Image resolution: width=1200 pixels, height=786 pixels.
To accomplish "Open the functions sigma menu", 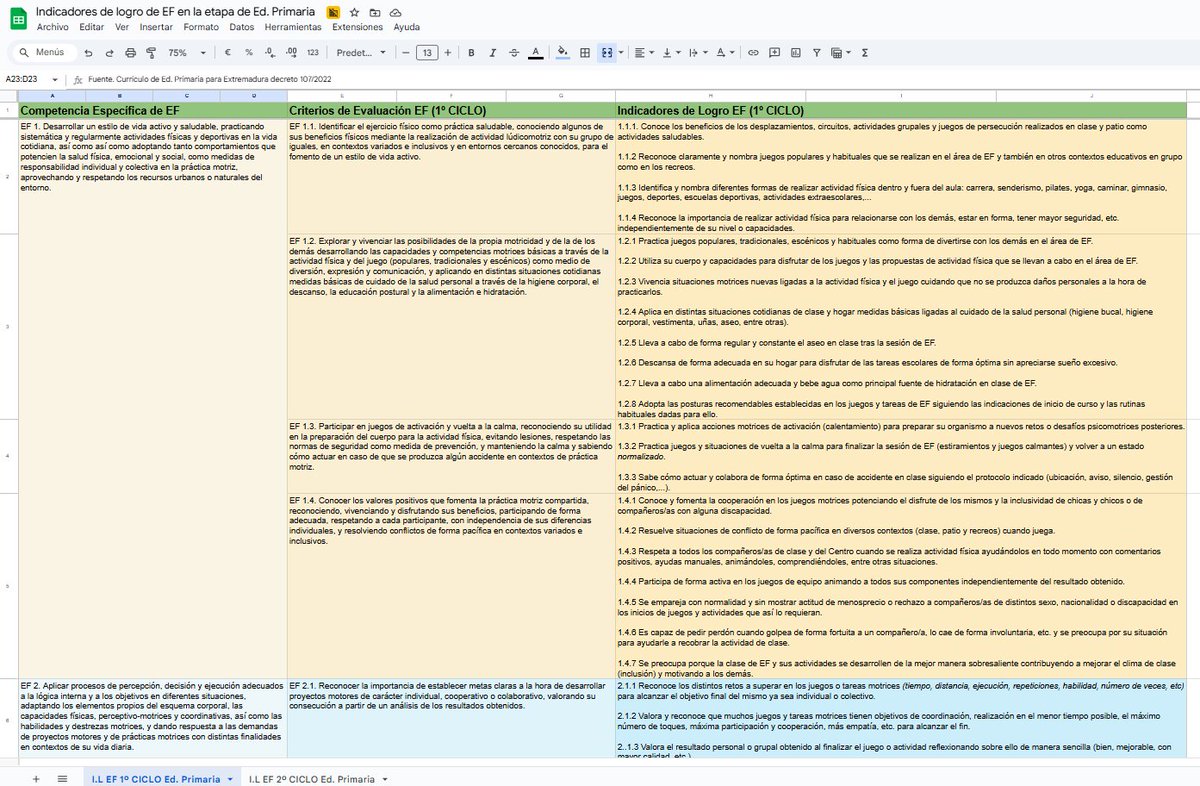I will (864, 52).
